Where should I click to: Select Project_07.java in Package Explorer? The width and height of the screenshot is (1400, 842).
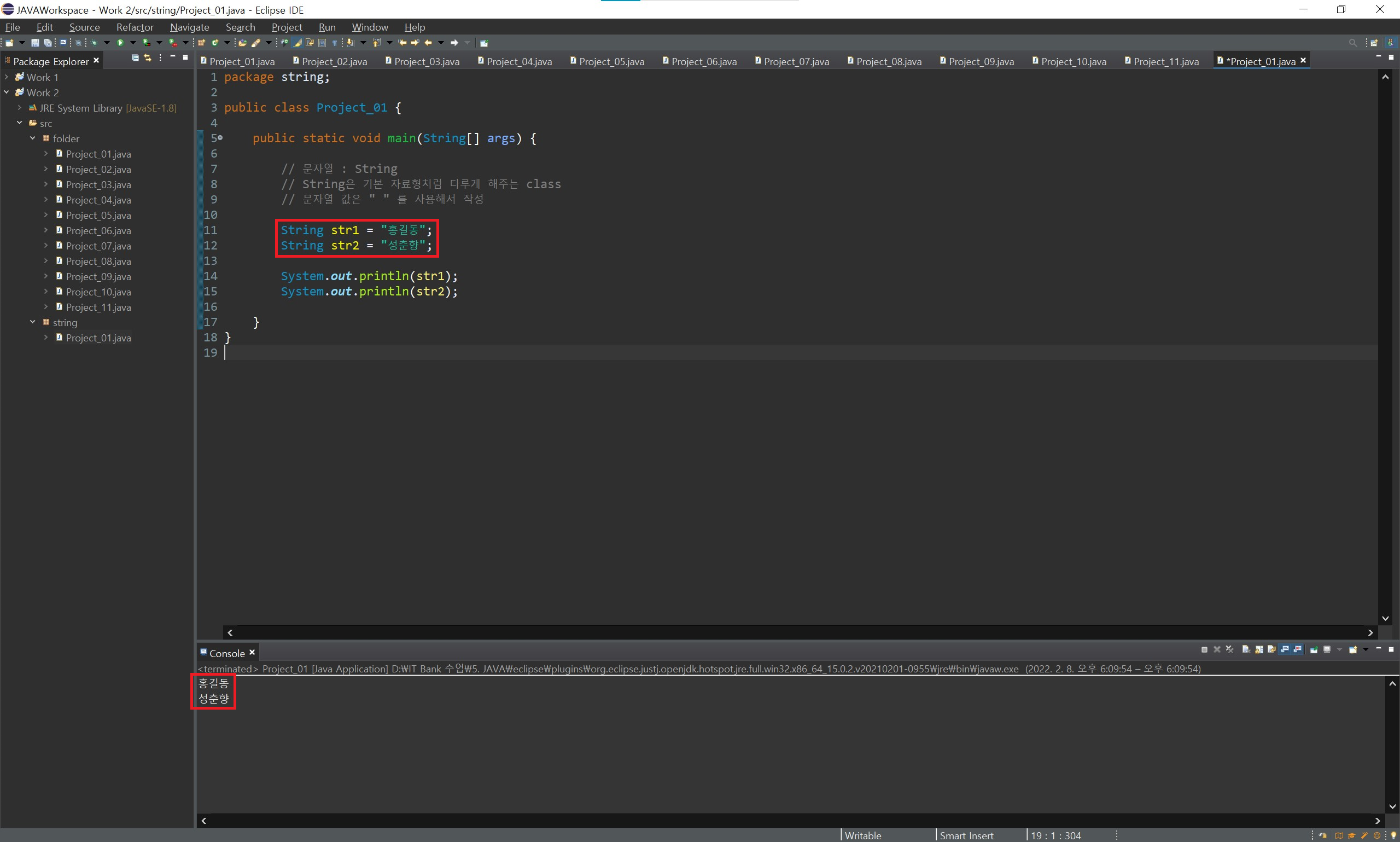point(98,246)
